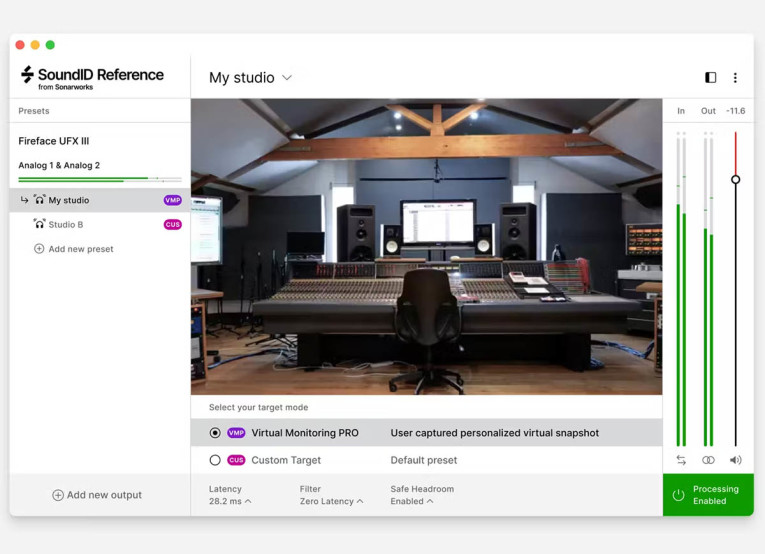Select the Virtual Monitoring PRO radio button
The image size is (765, 554).
215,433
